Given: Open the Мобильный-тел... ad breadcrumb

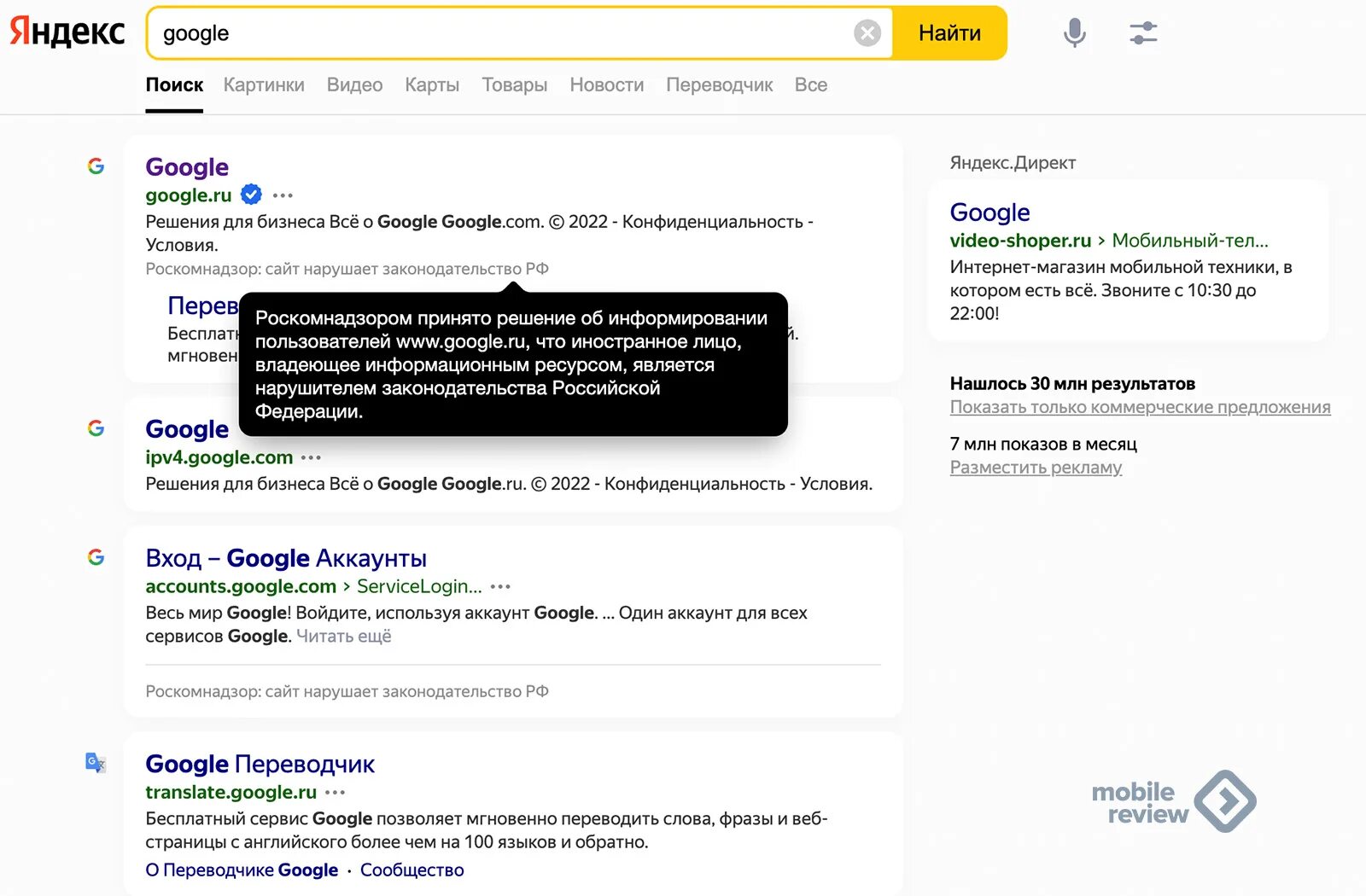Looking at the screenshot, I should click(x=1190, y=241).
